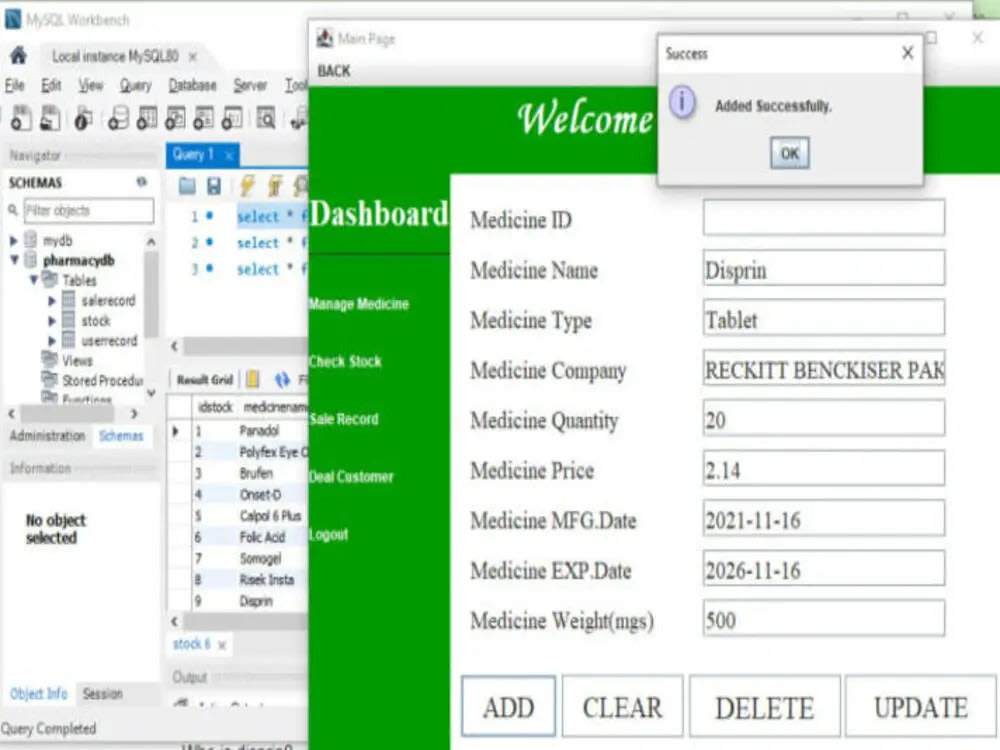
Task: Click OK on the Success dialog
Action: click(x=789, y=152)
